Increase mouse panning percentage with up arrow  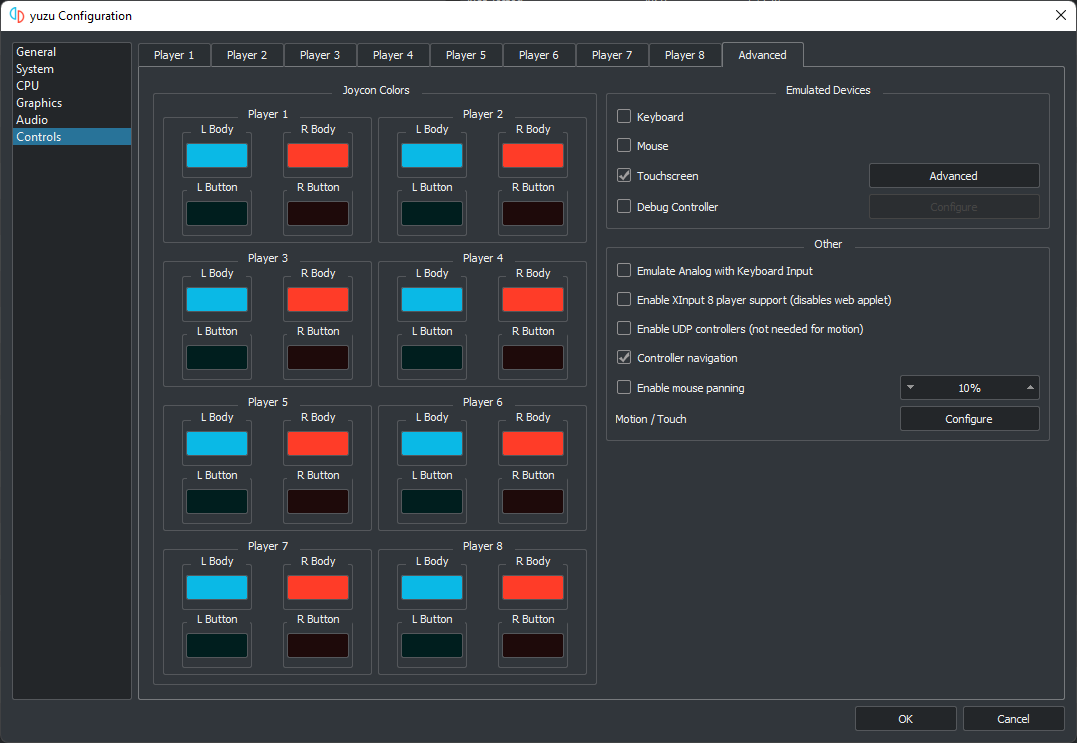pos(1029,388)
